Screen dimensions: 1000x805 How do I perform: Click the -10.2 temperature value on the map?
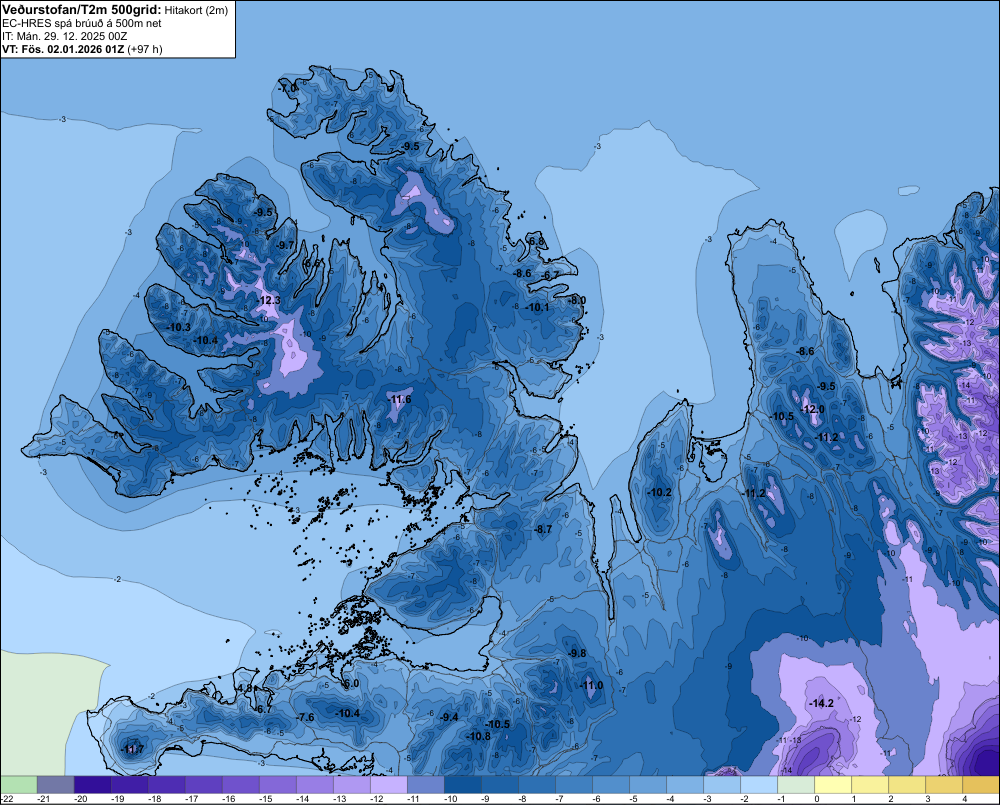[x=659, y=492]
